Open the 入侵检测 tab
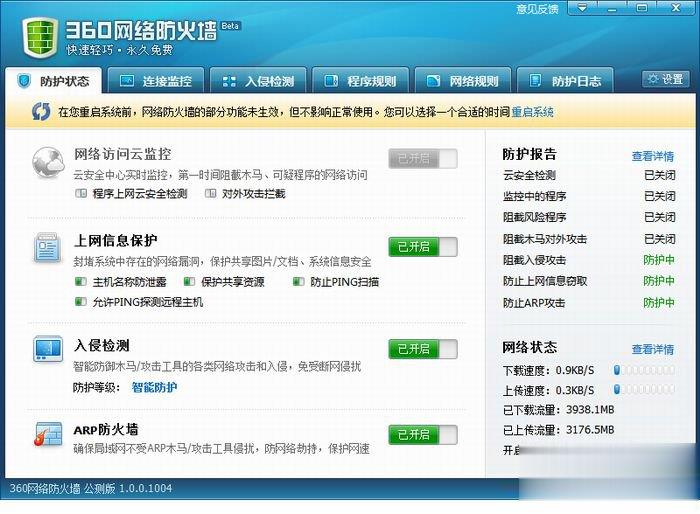Image resolution: width=700 pixels, height=514 pixels. pos(258,81)
